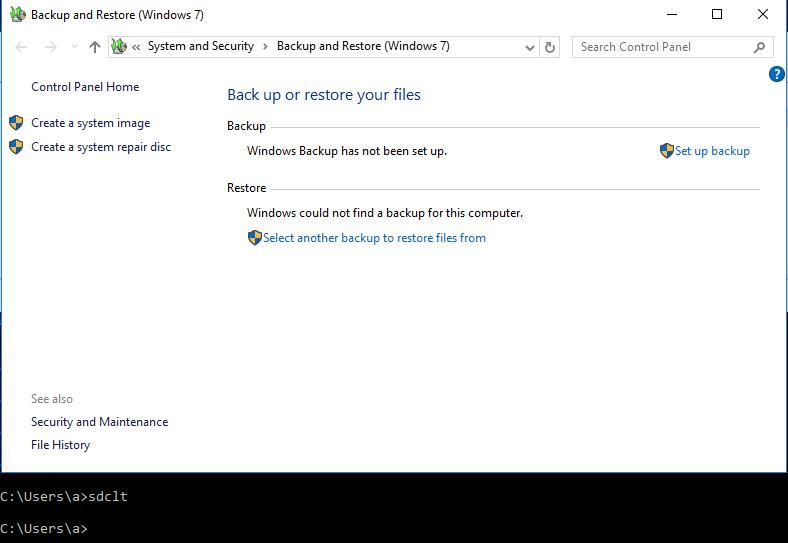The height and width of the screenshot is (543, 788).
Task: Open File History
Action: coord(60,445)
